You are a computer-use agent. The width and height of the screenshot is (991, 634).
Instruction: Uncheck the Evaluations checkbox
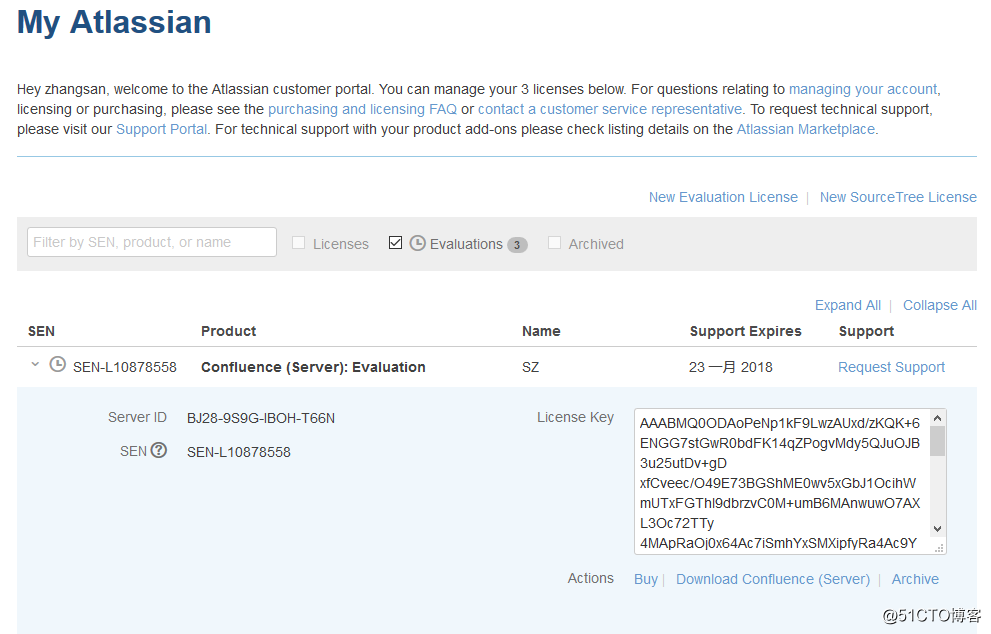point(396,243)
